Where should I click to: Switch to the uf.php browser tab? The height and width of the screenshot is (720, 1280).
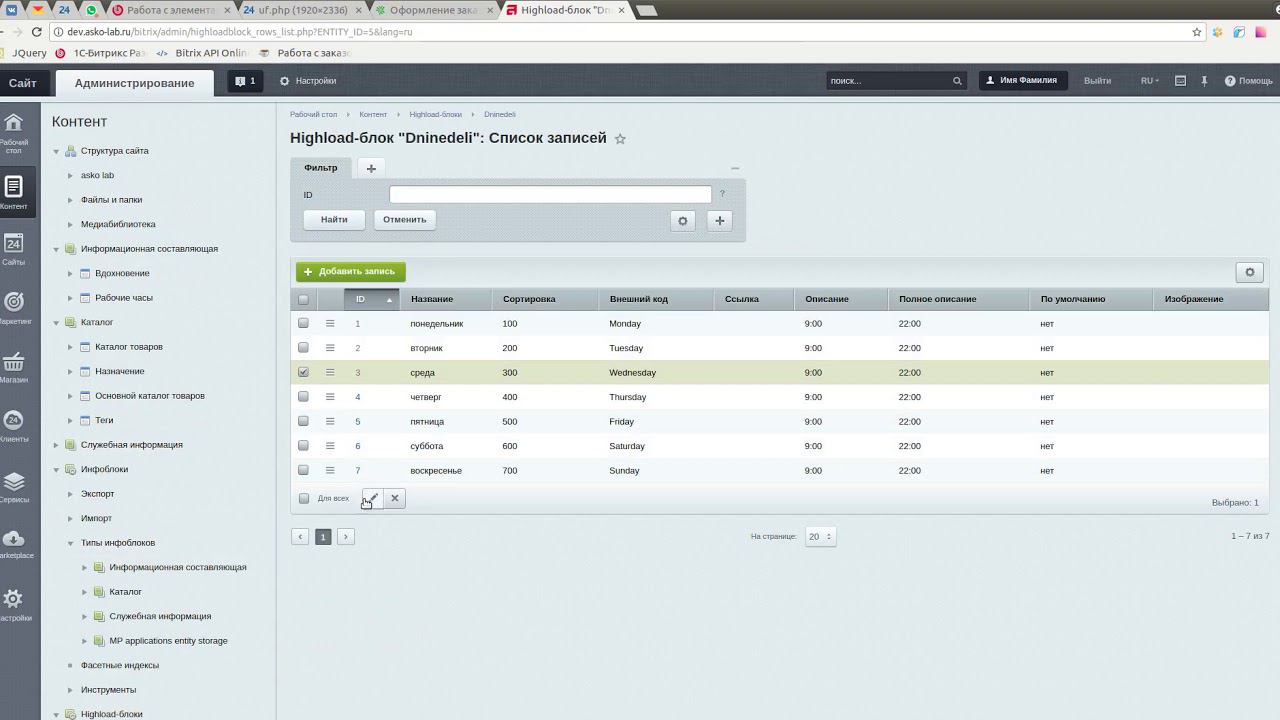coord(302,10)
